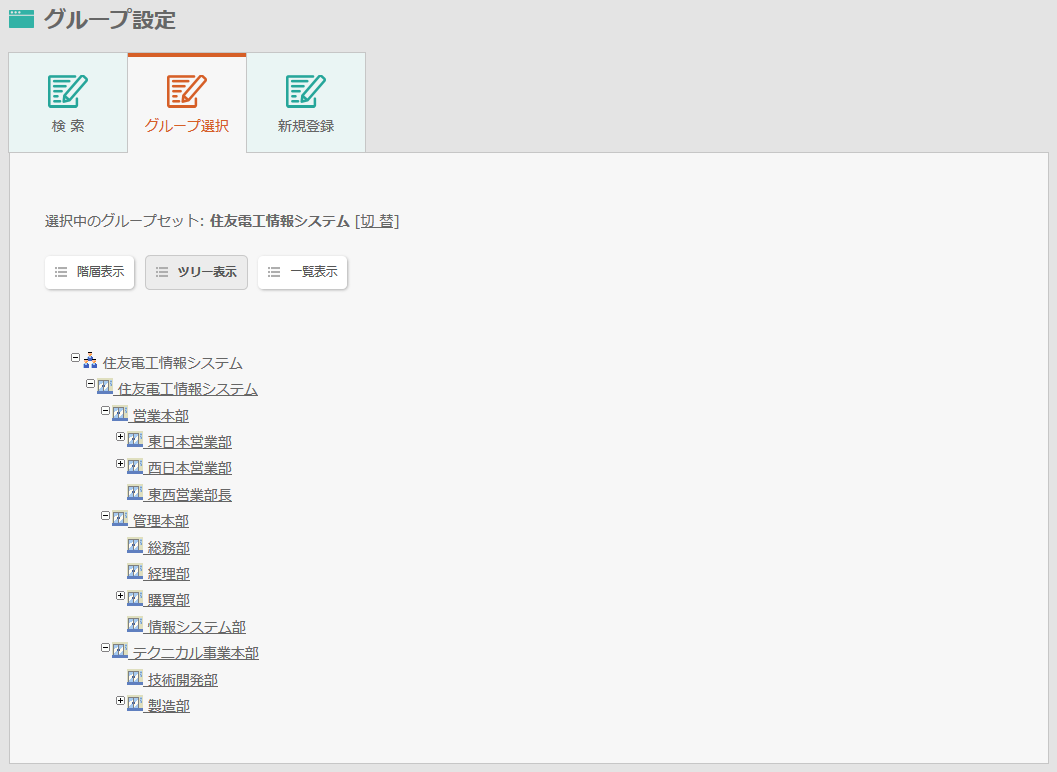The image size is (1057, 772).
Task: Click the list icon inside ツリー表示 button
Action: click(162, 272)
